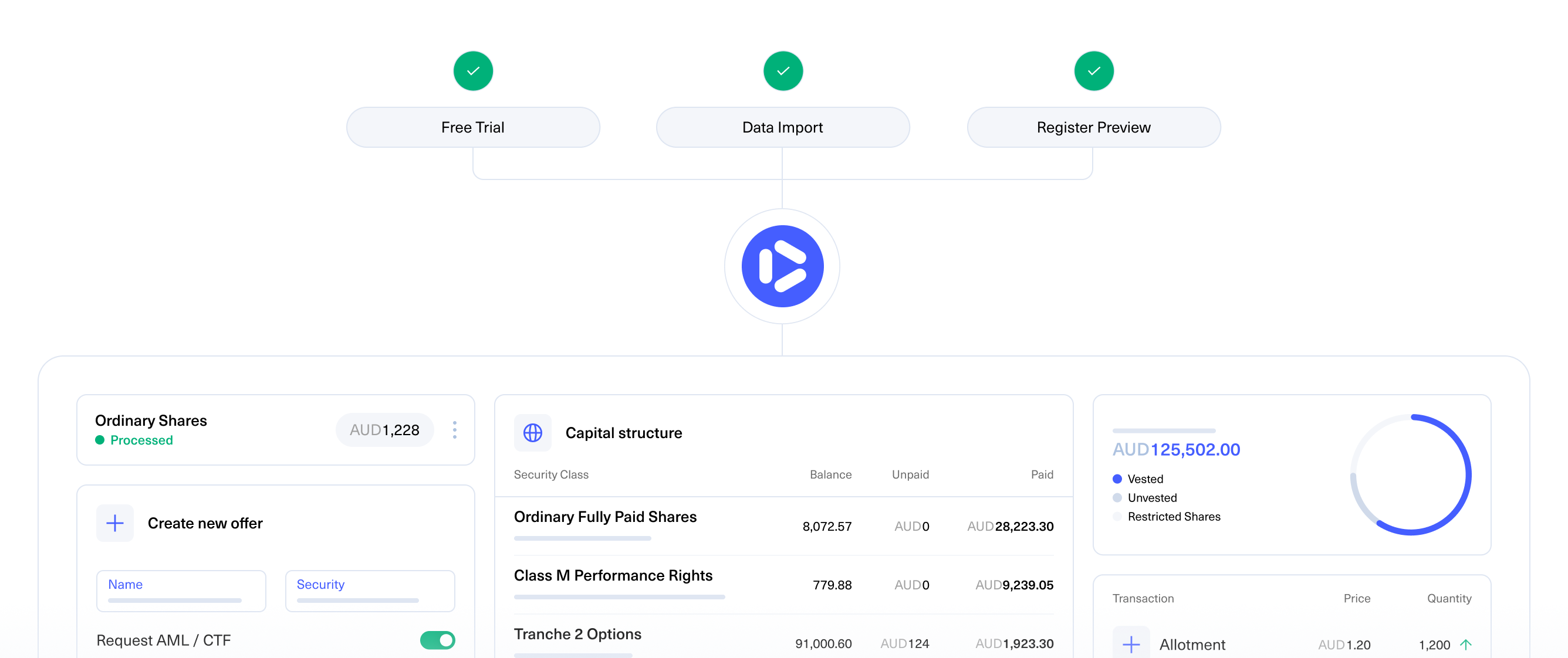The image size is (1568, 658).
Task: Click the green checkmark above Register Preview
Action: [x=1094, y=71]
